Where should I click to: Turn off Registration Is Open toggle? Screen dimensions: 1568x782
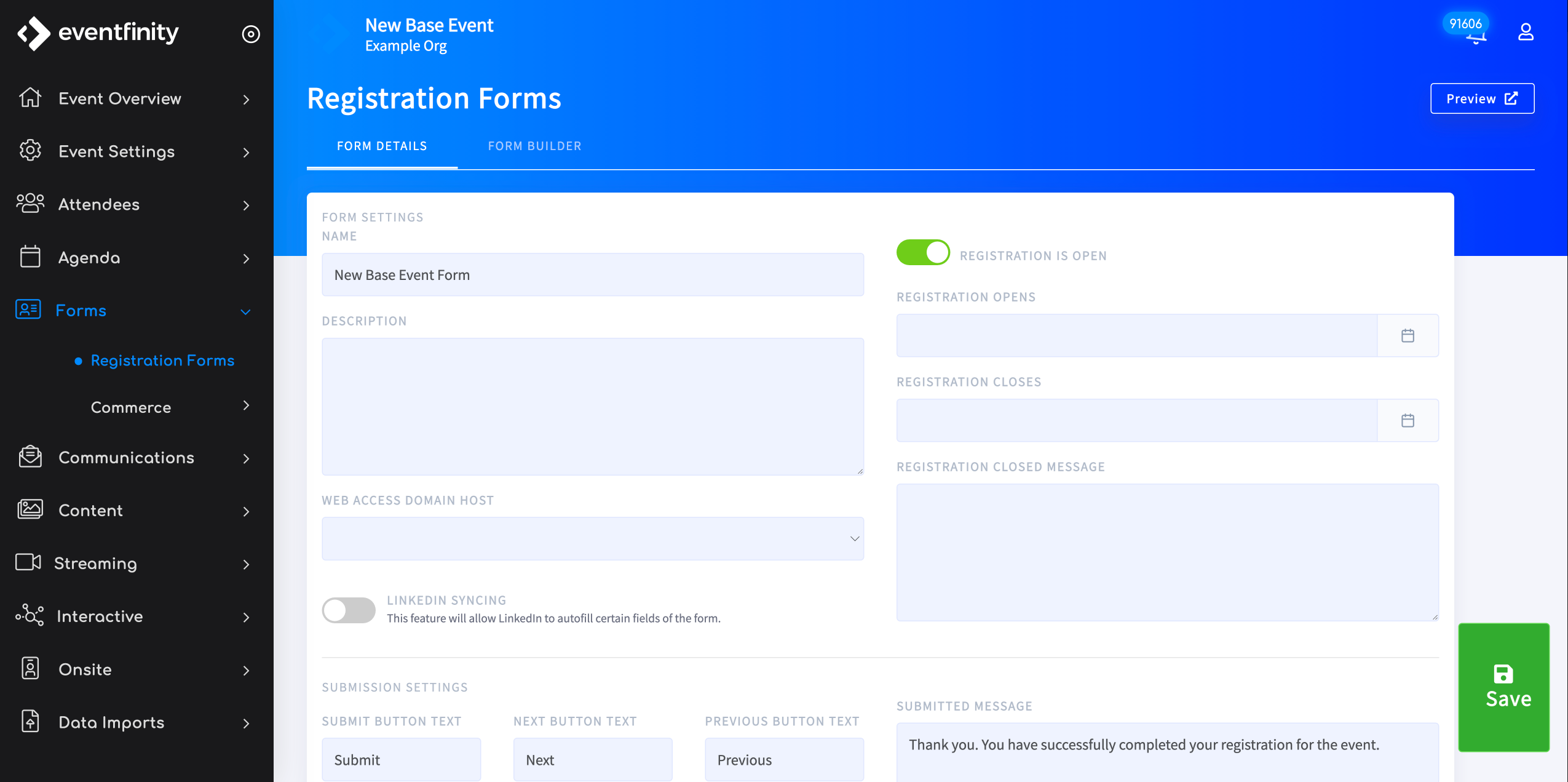[922, 253]
